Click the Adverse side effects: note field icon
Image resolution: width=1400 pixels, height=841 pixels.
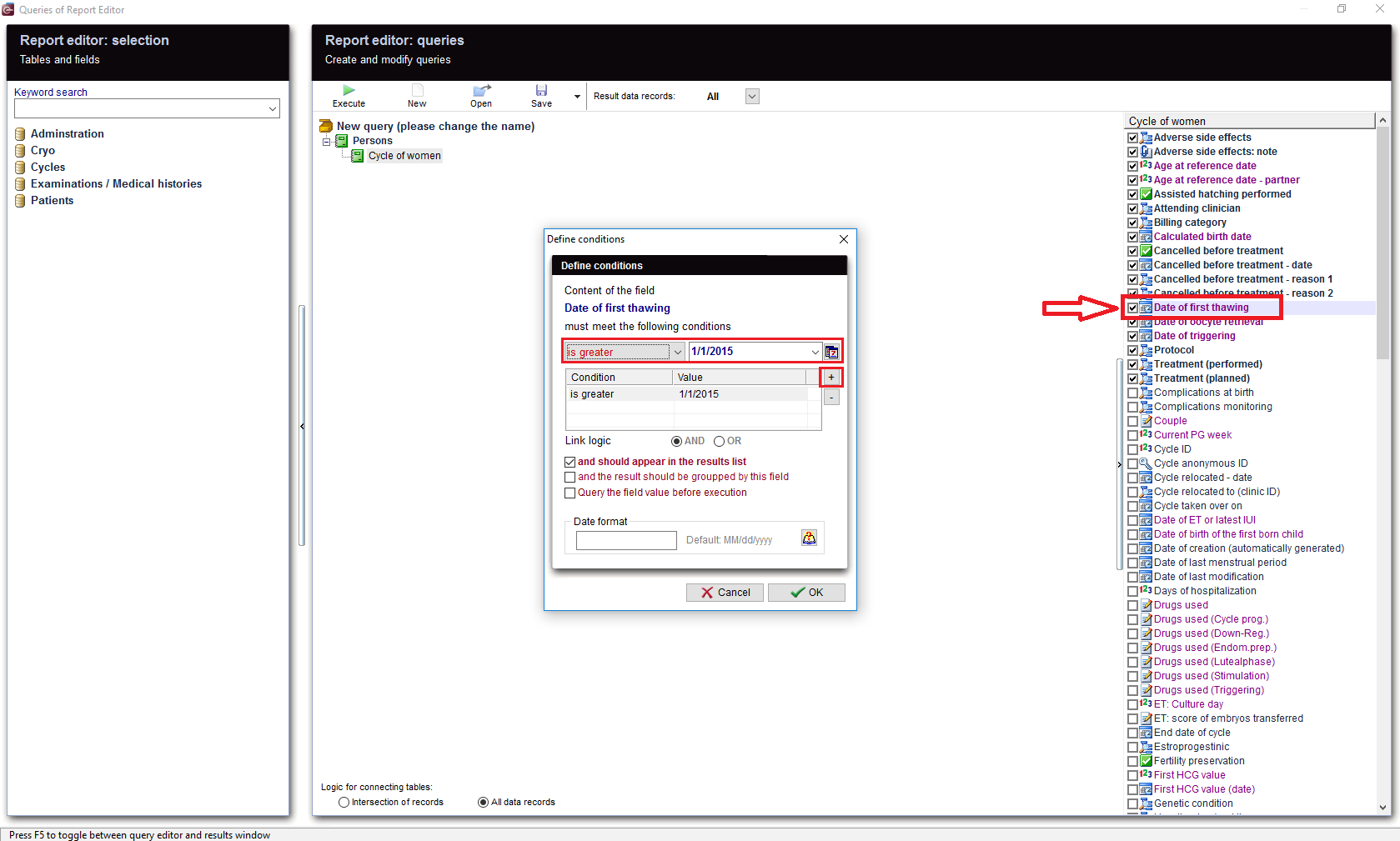click(x=1147, y=152)
